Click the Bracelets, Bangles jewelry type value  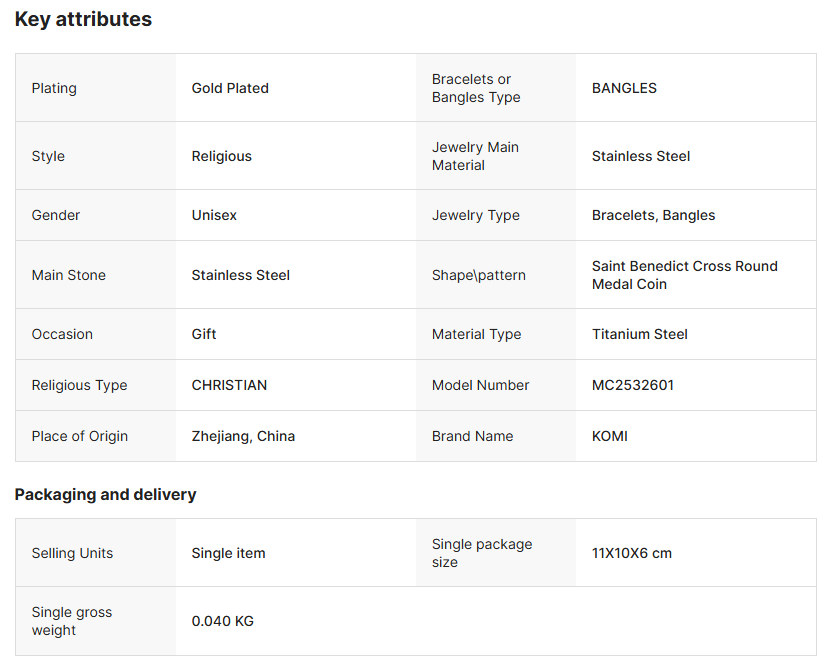coord(653,215)
